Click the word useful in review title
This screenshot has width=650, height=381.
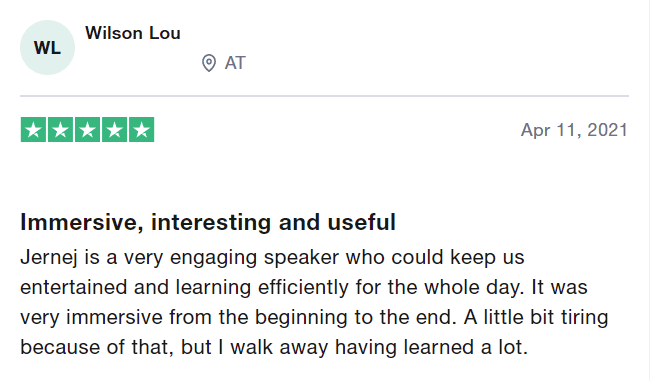coord(361,222)
